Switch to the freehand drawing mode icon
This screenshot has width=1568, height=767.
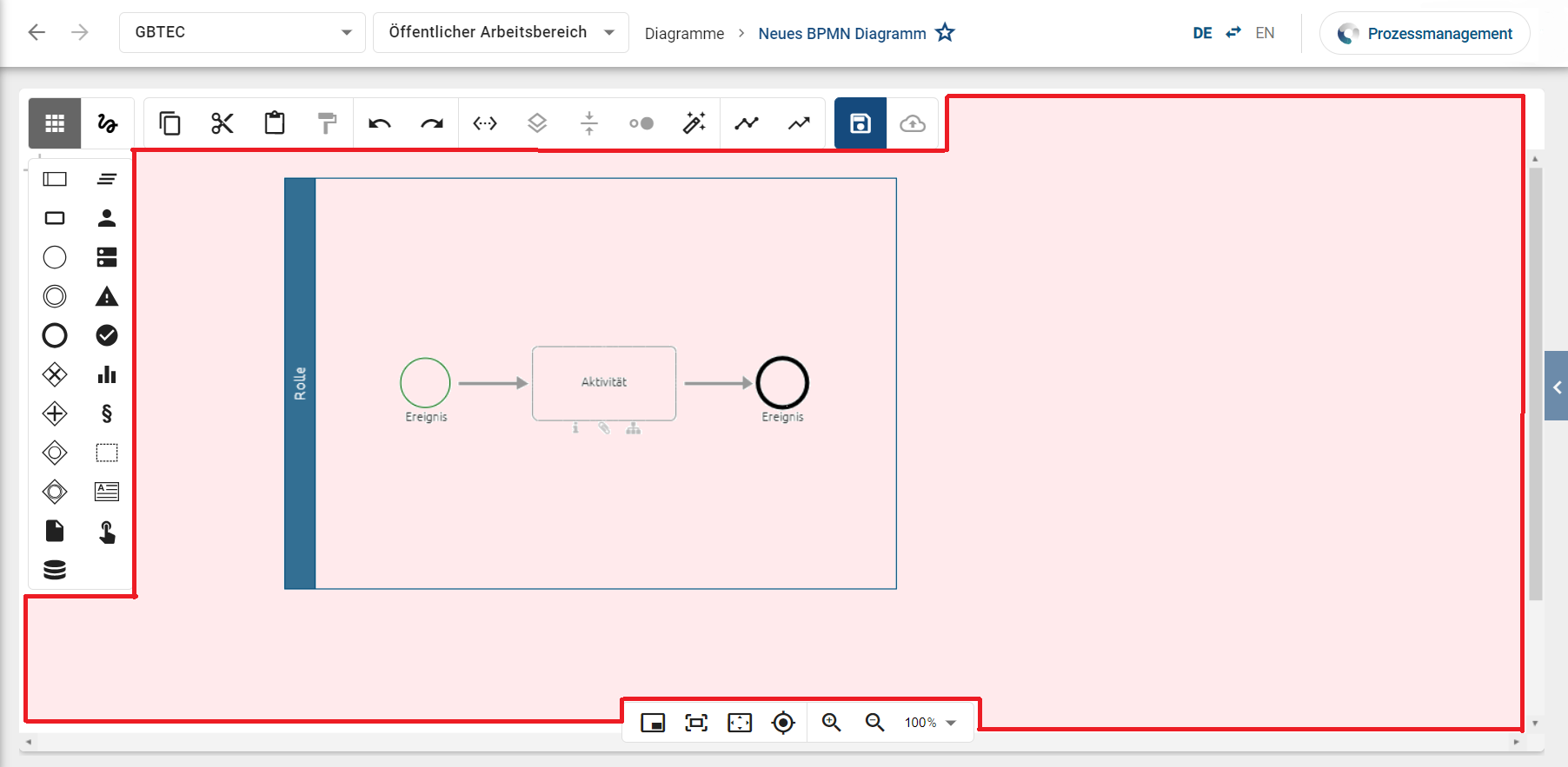107,123
